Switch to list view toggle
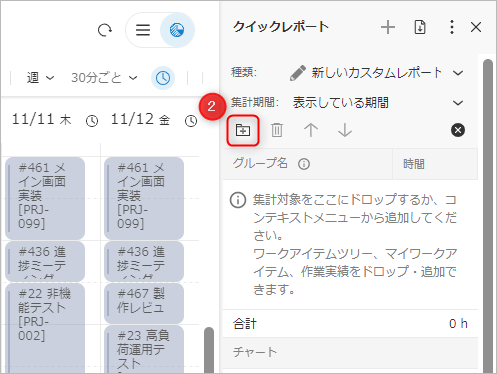This screenshot has height=374, width=497. coord(143,30)
